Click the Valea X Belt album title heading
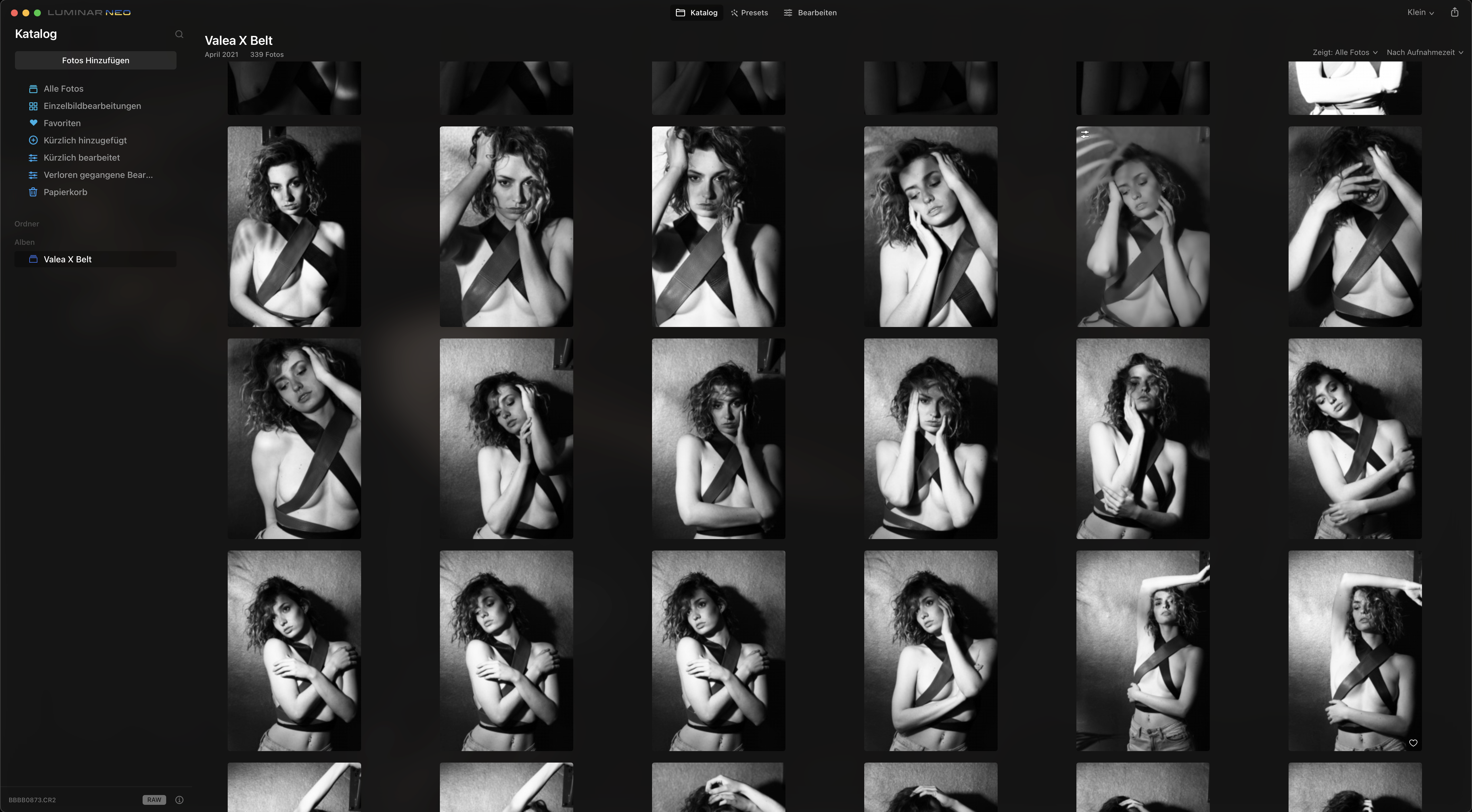The image size is (1472, 812). (238, 41)
